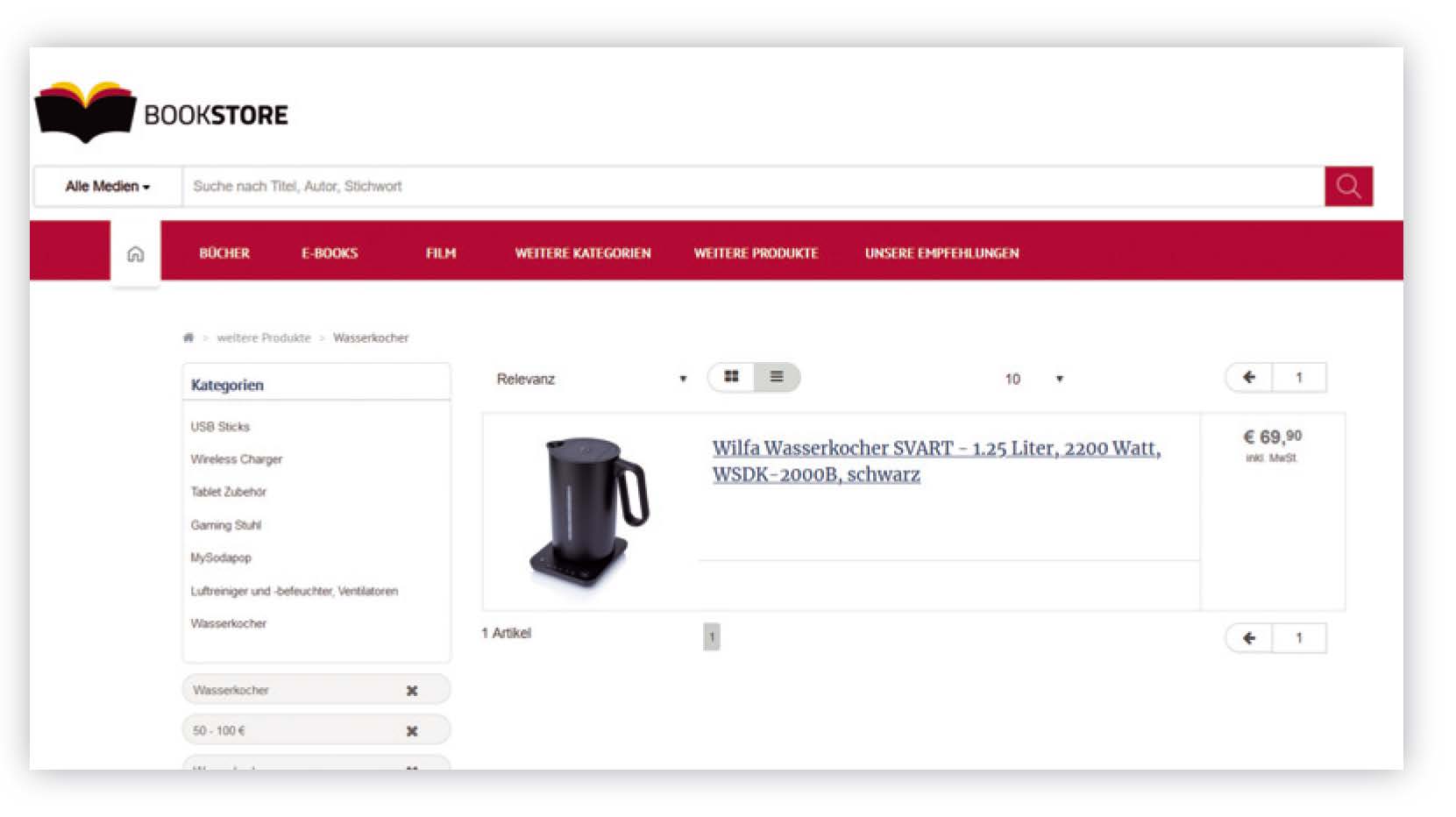1456x817 pixels.
Task: Remove the 50 - 100 € price filter
Action: [412, 731]
